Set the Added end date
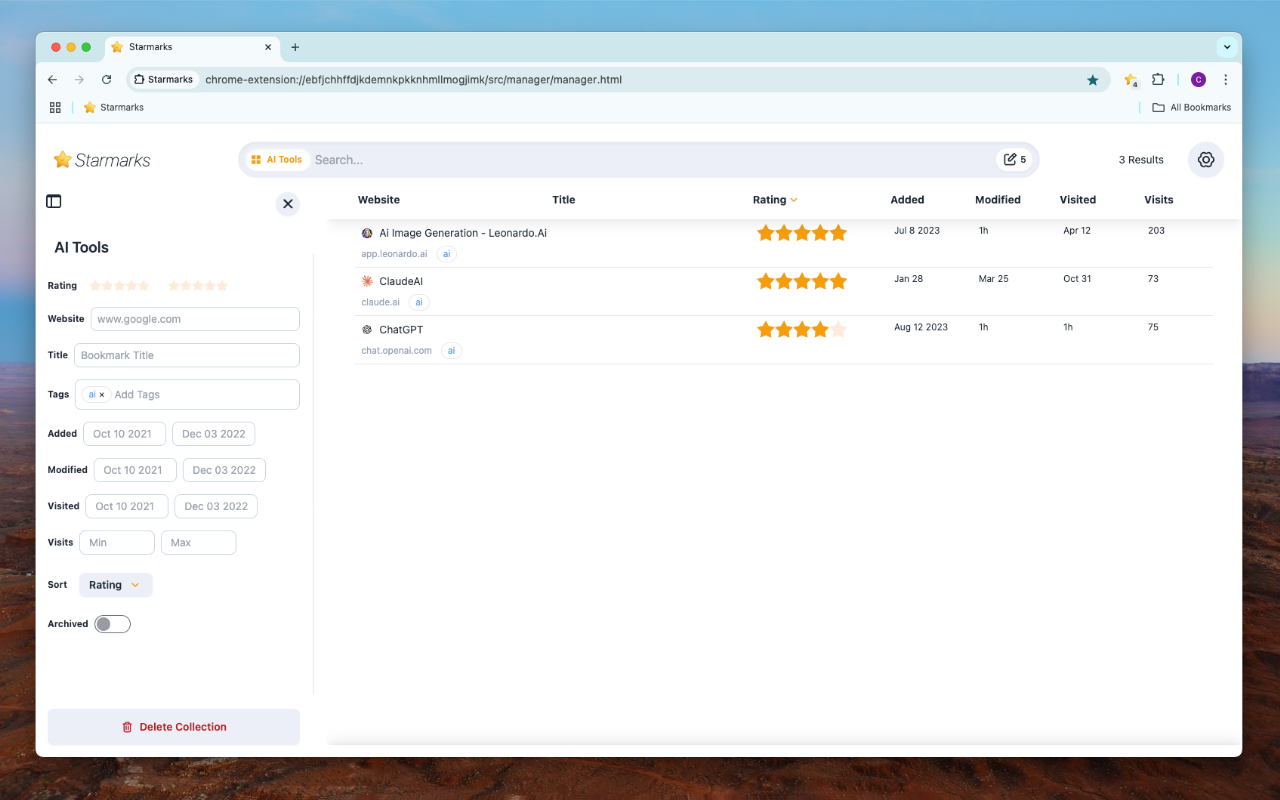Image resolution: width=1280 pixels, height=800 pixels. click(x=213, y=434)
